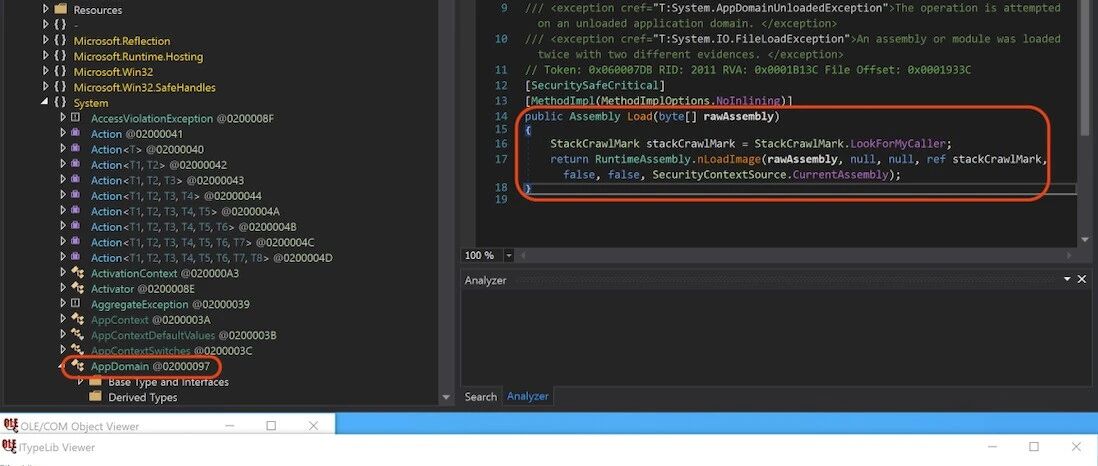Click the Resources folder icon
Image resolution: width=1098 pixels, height=466 pixels.
pyautogui.click(x=61, y=9)
